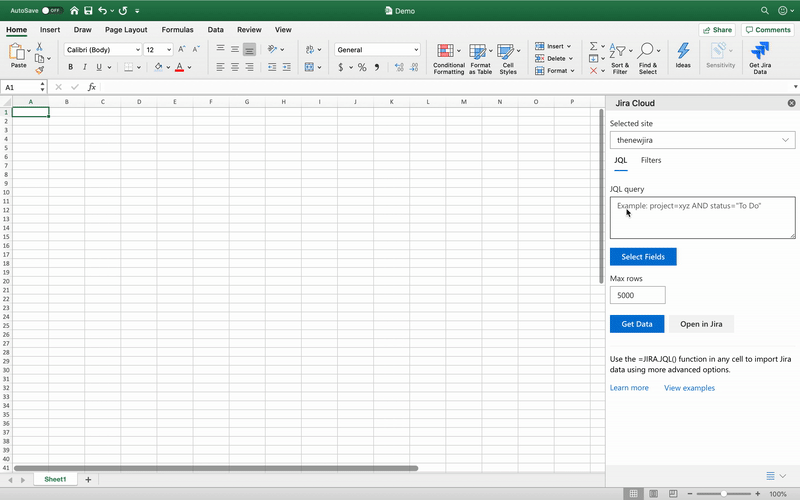Click the Save disk icon in title bar
Viewport: 800px width, 500px height.
pyautogui.click(x=88, y=10)
